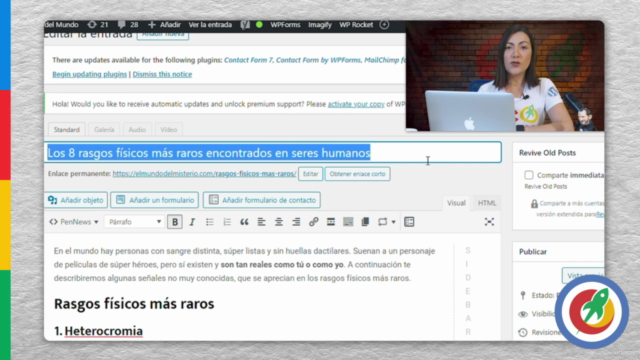
Task: Open WPForms admin bar menu
Action: click(x=285, y=24)
